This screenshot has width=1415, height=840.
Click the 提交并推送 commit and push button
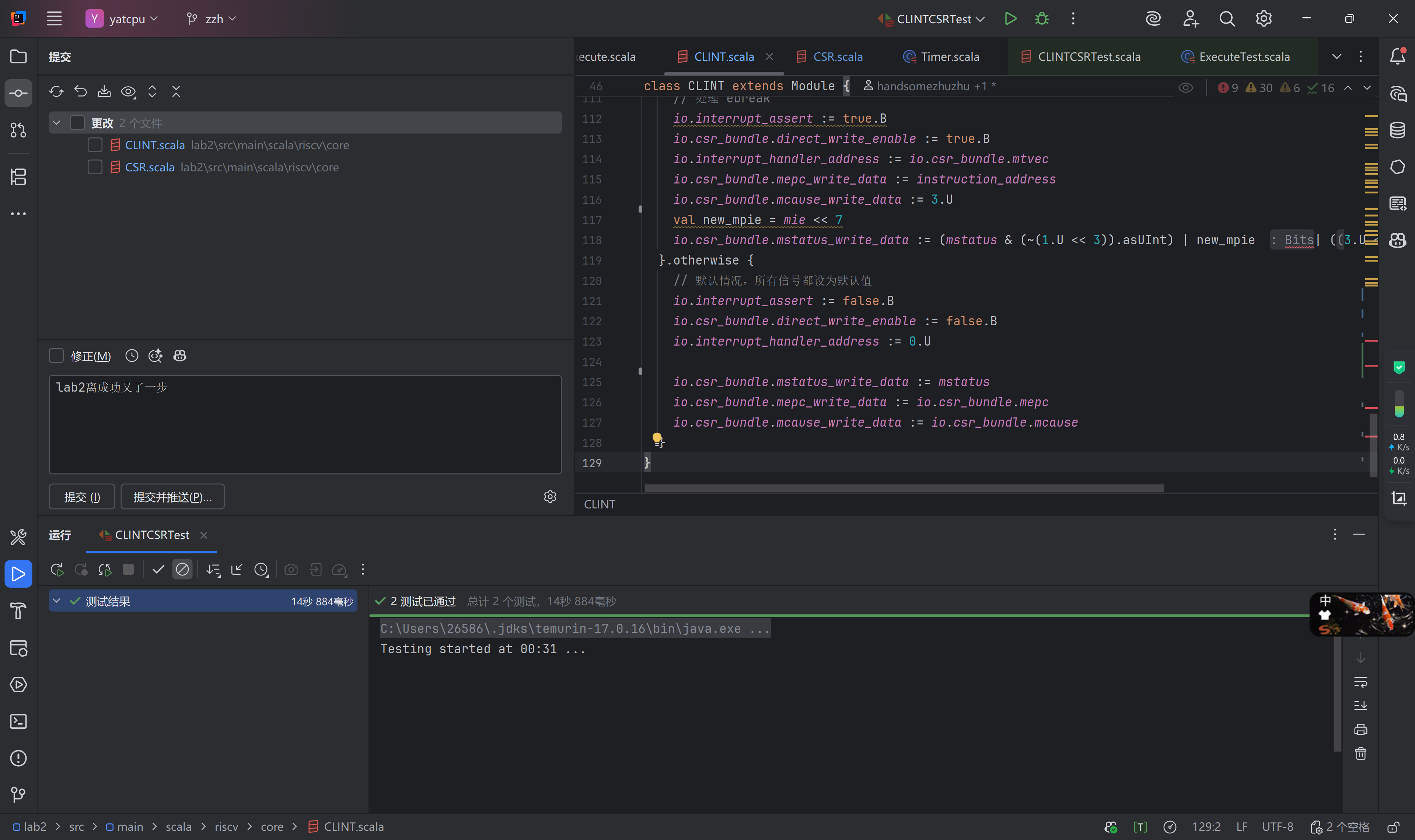172,496
